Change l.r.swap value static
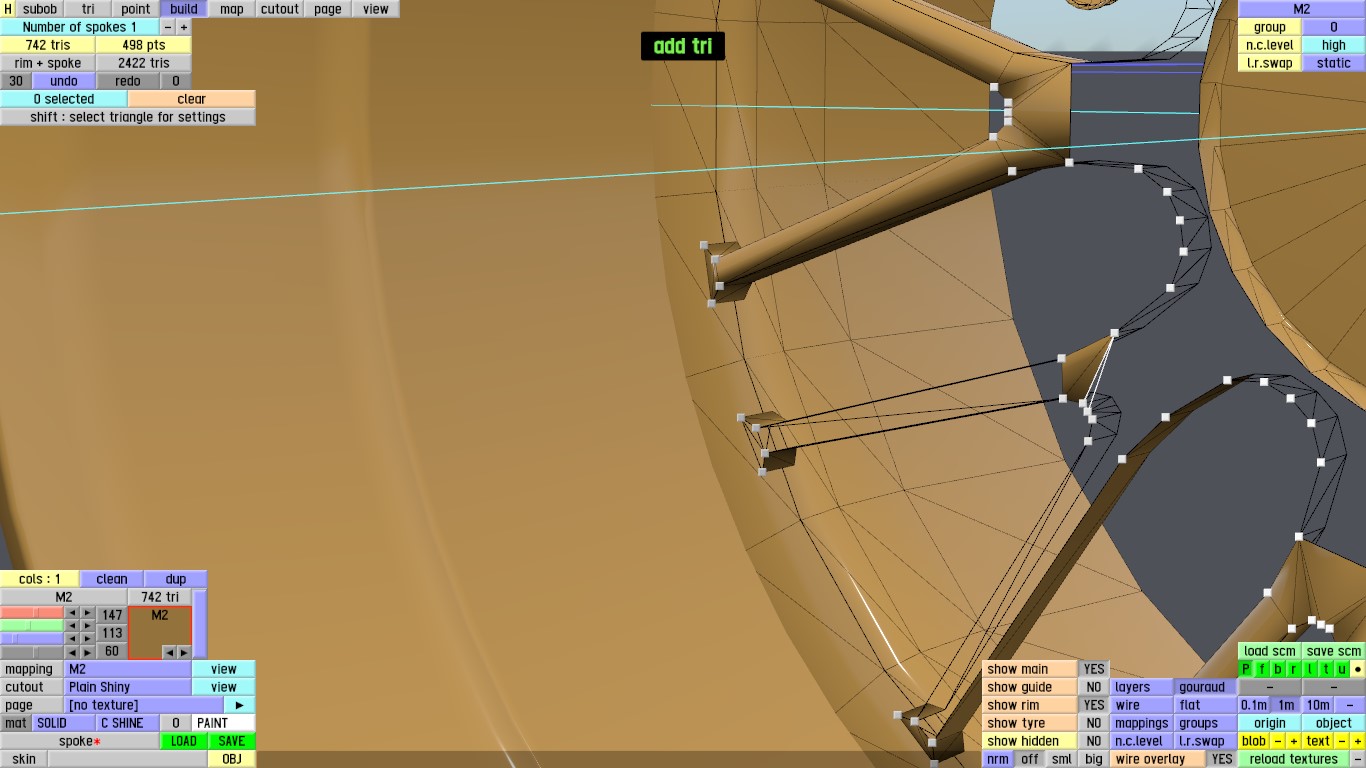Viewport: 1366px width, 768px height. coord(1334,63)
